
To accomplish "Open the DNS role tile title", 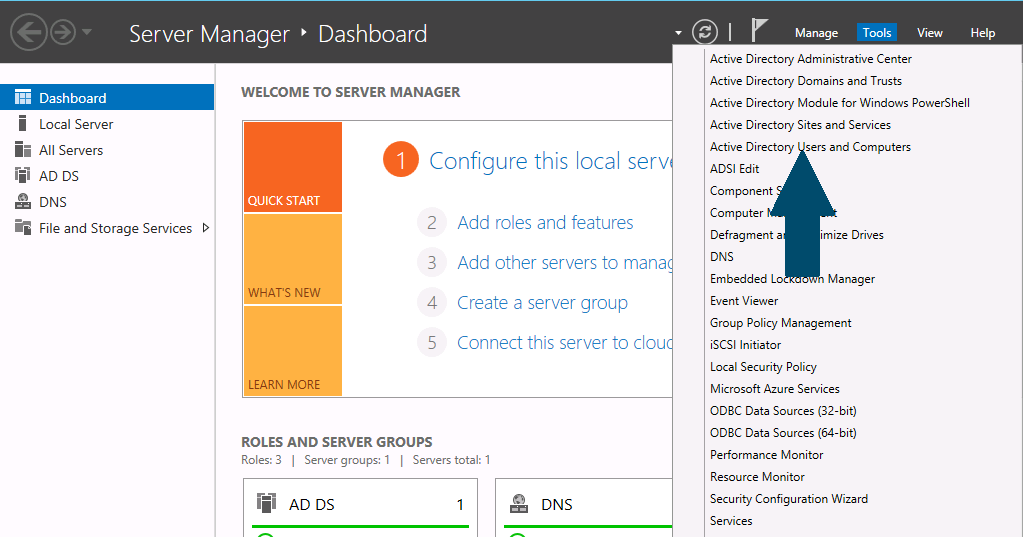I will (x=557, y=504).
